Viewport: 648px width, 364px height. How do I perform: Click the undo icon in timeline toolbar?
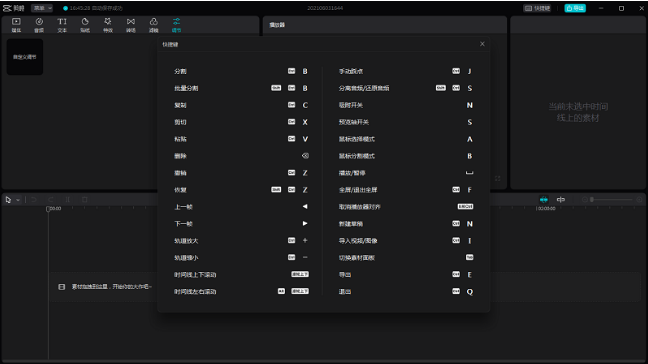(x=34, y=200)
